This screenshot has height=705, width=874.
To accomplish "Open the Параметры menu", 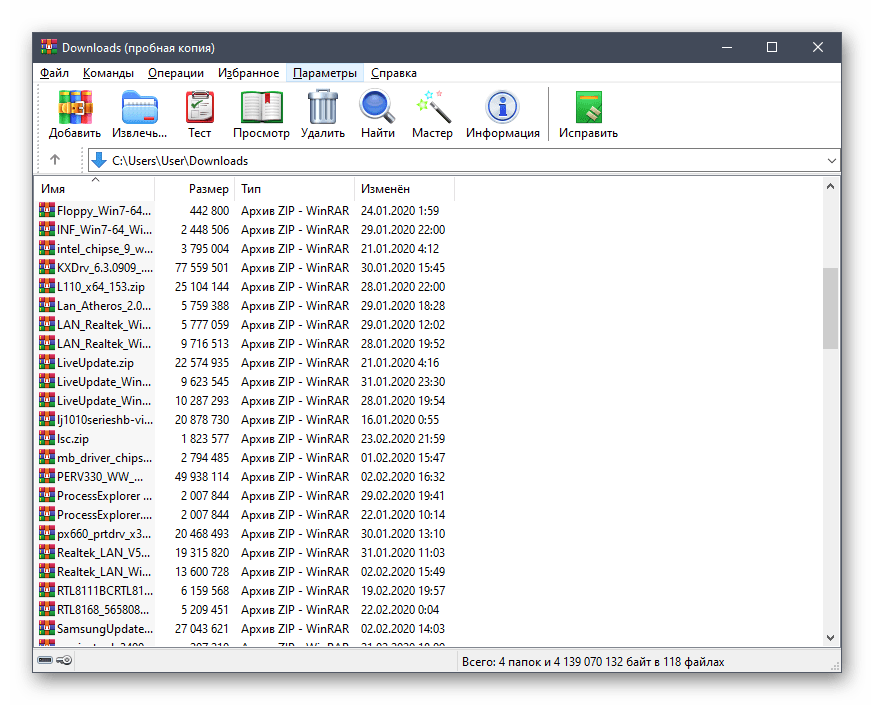I will (325, 73).
